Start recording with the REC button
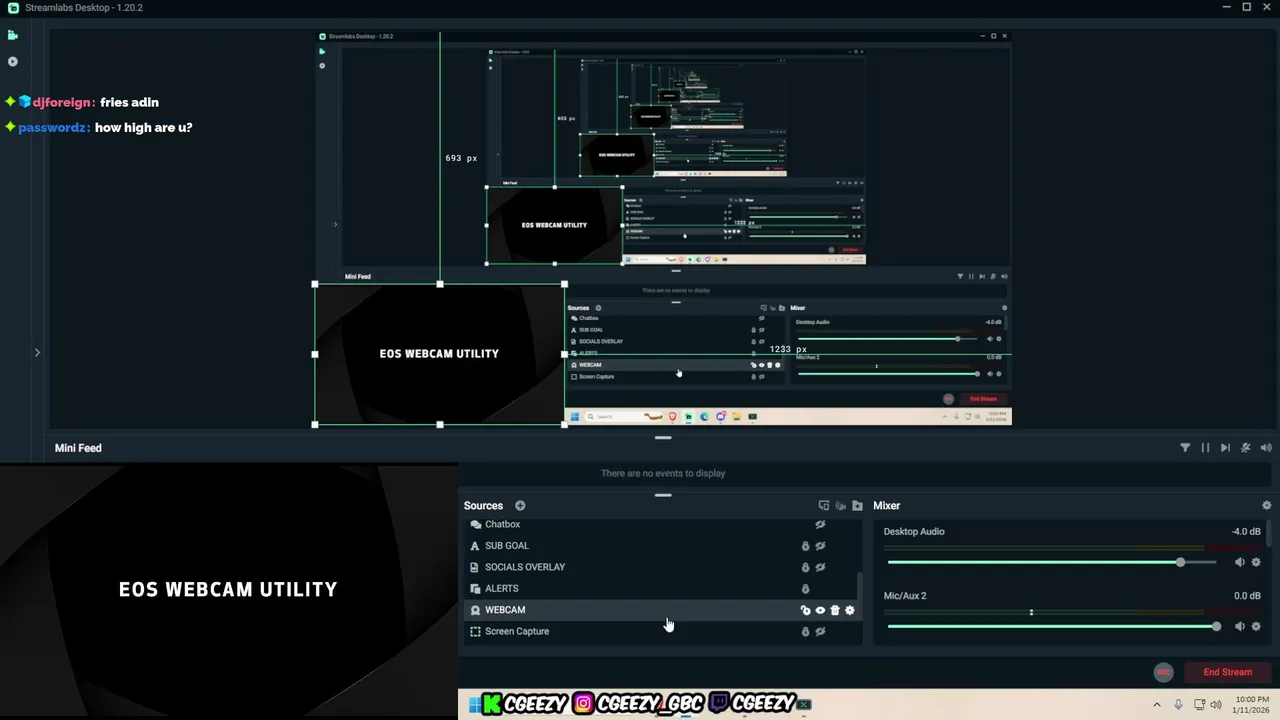The height and width of the screenshot is (720, 1280). coord(1163,673)
